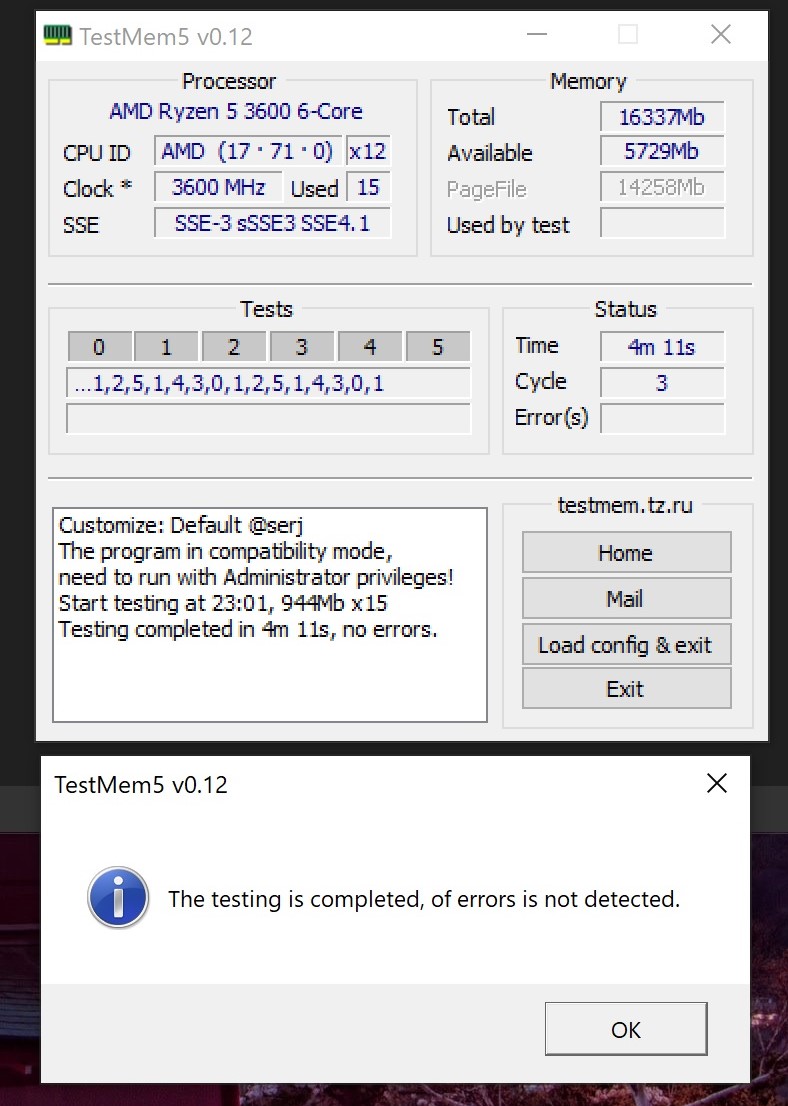Click the Used cores value 15
Viewport: 788px width, 1106px height.
tap(368, 187)
